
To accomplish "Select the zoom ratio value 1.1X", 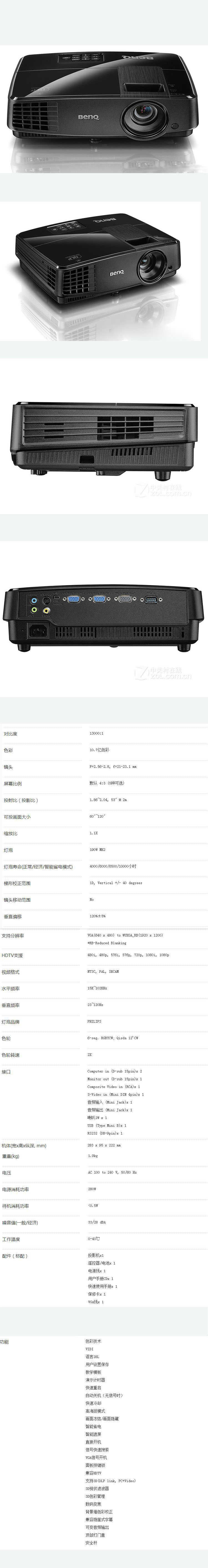I will pyautogui.click(x=93, y=833).
